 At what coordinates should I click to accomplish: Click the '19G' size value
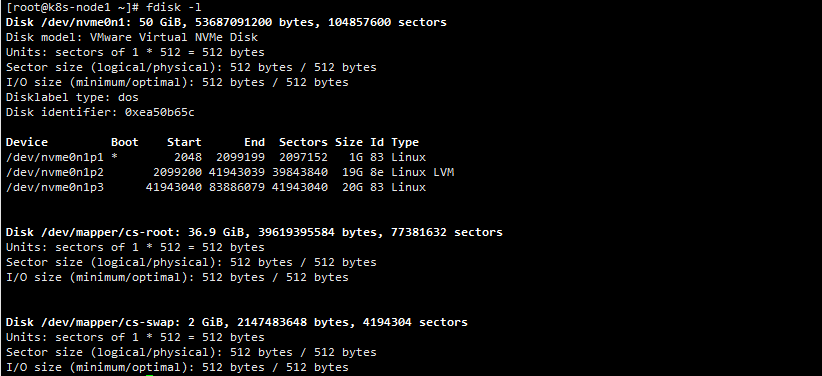(x=352, y=172)
